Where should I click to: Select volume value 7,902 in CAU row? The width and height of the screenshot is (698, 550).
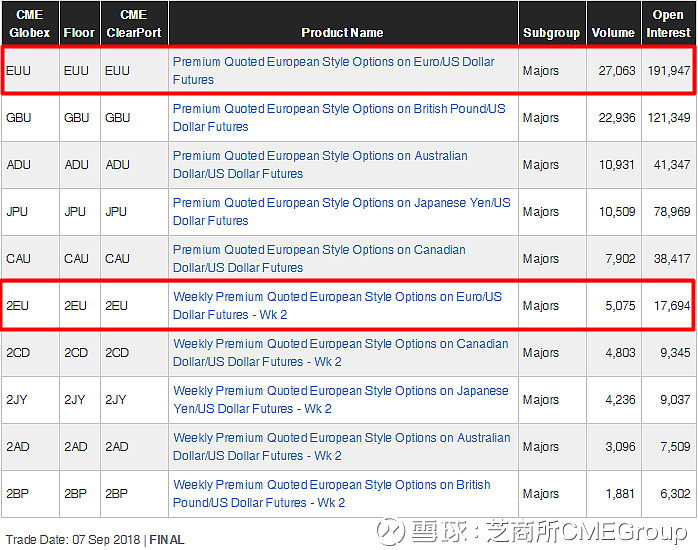(x=620, y=259)
